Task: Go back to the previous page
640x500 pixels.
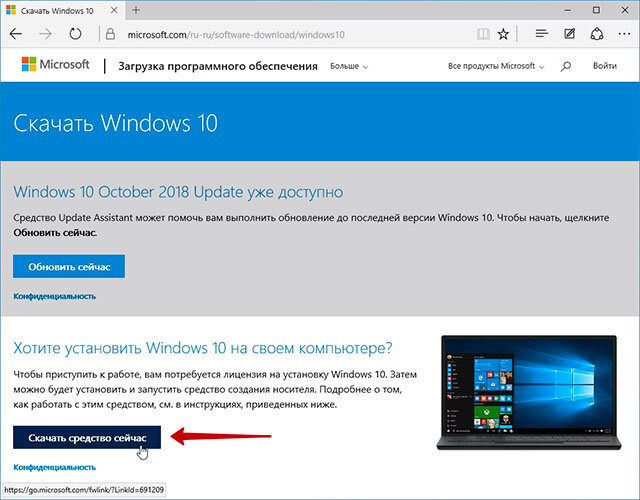Action: click(16, 34)
